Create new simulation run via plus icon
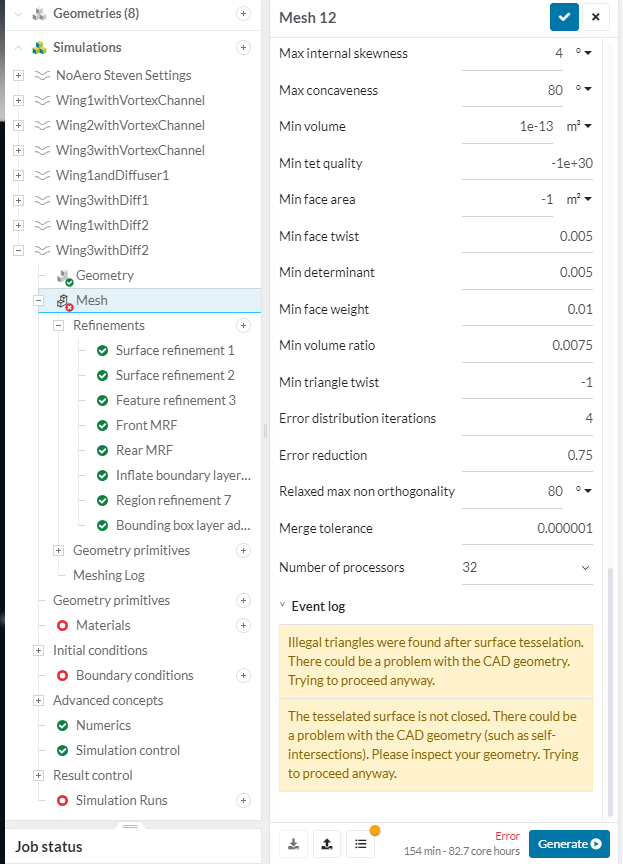 (x=243, y=800)
